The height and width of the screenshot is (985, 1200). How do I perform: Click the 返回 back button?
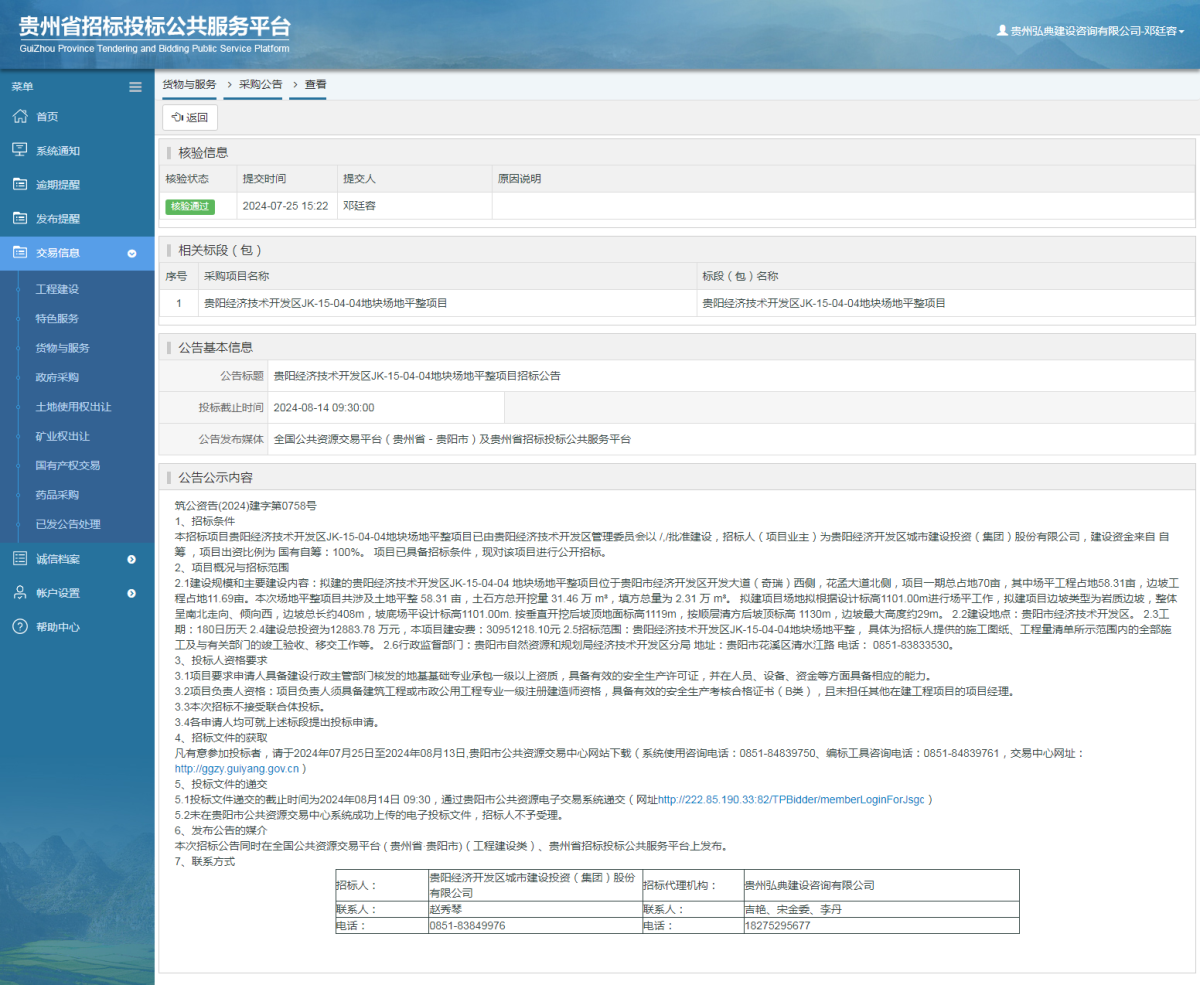coord(190,118)
